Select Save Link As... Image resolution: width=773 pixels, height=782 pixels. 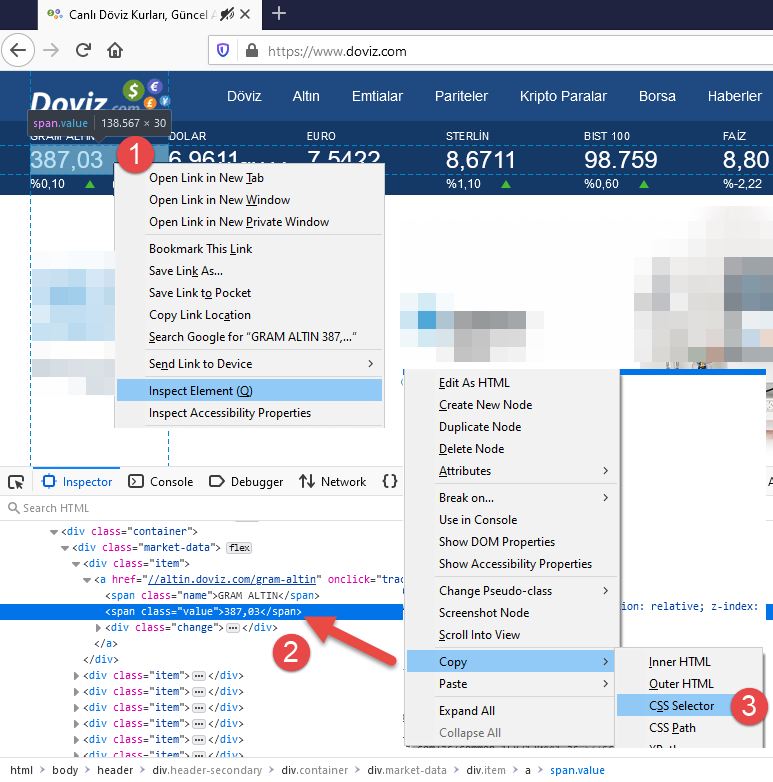pos(249,271)
